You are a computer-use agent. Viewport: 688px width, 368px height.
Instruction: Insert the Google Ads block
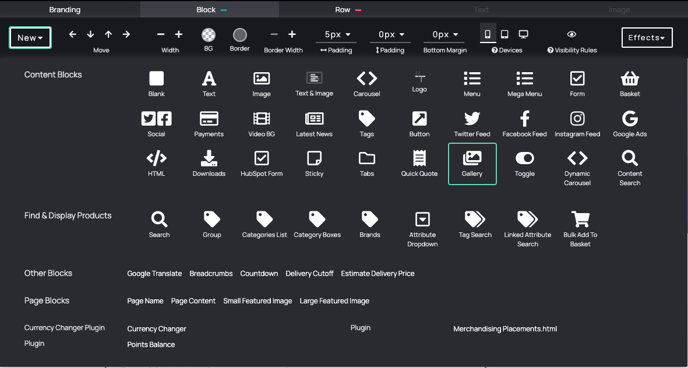coord(630,124)
